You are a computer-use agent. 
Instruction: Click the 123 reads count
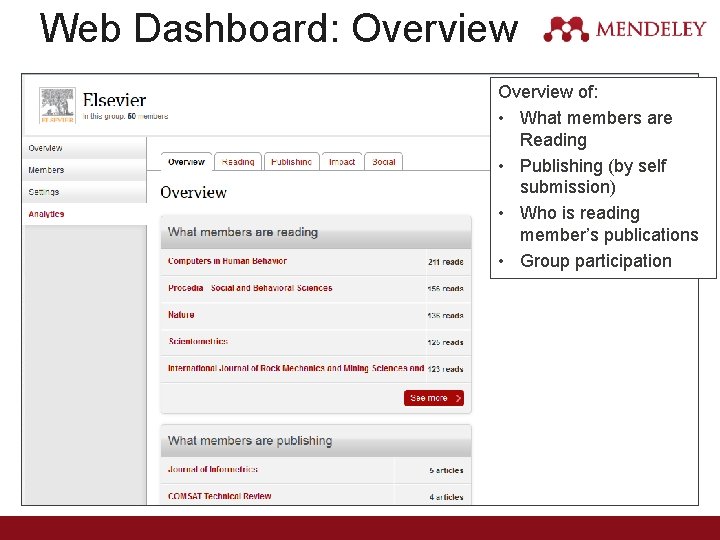tap(445, 369)
